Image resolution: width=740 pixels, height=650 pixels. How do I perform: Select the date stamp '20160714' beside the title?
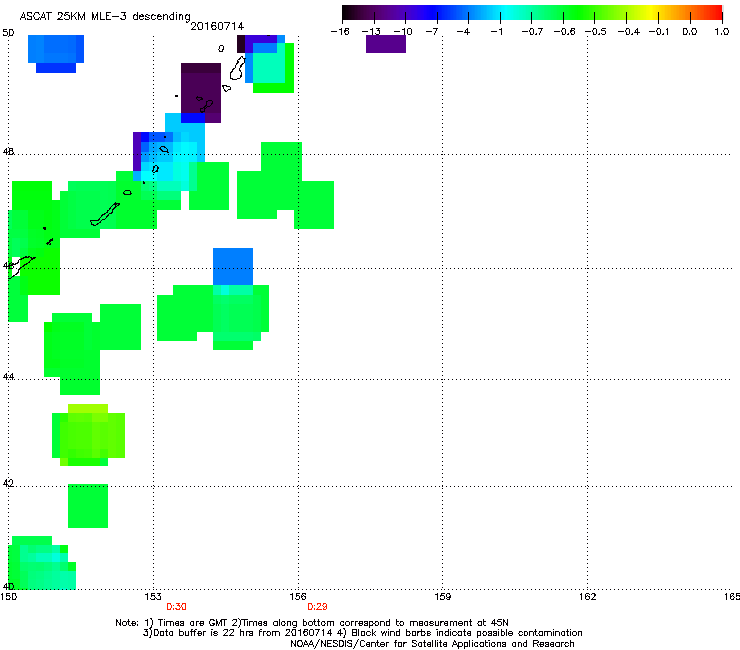(217, 26)
